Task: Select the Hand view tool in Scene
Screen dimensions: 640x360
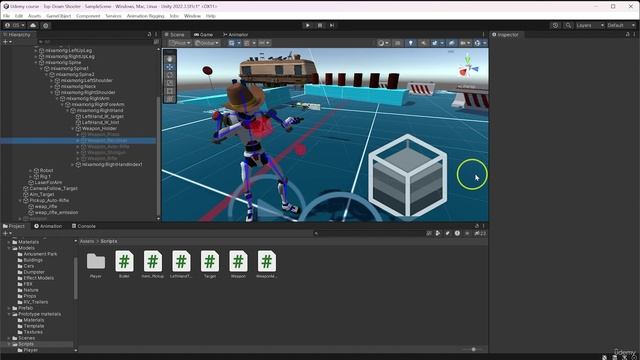Action: pos(170,59)
